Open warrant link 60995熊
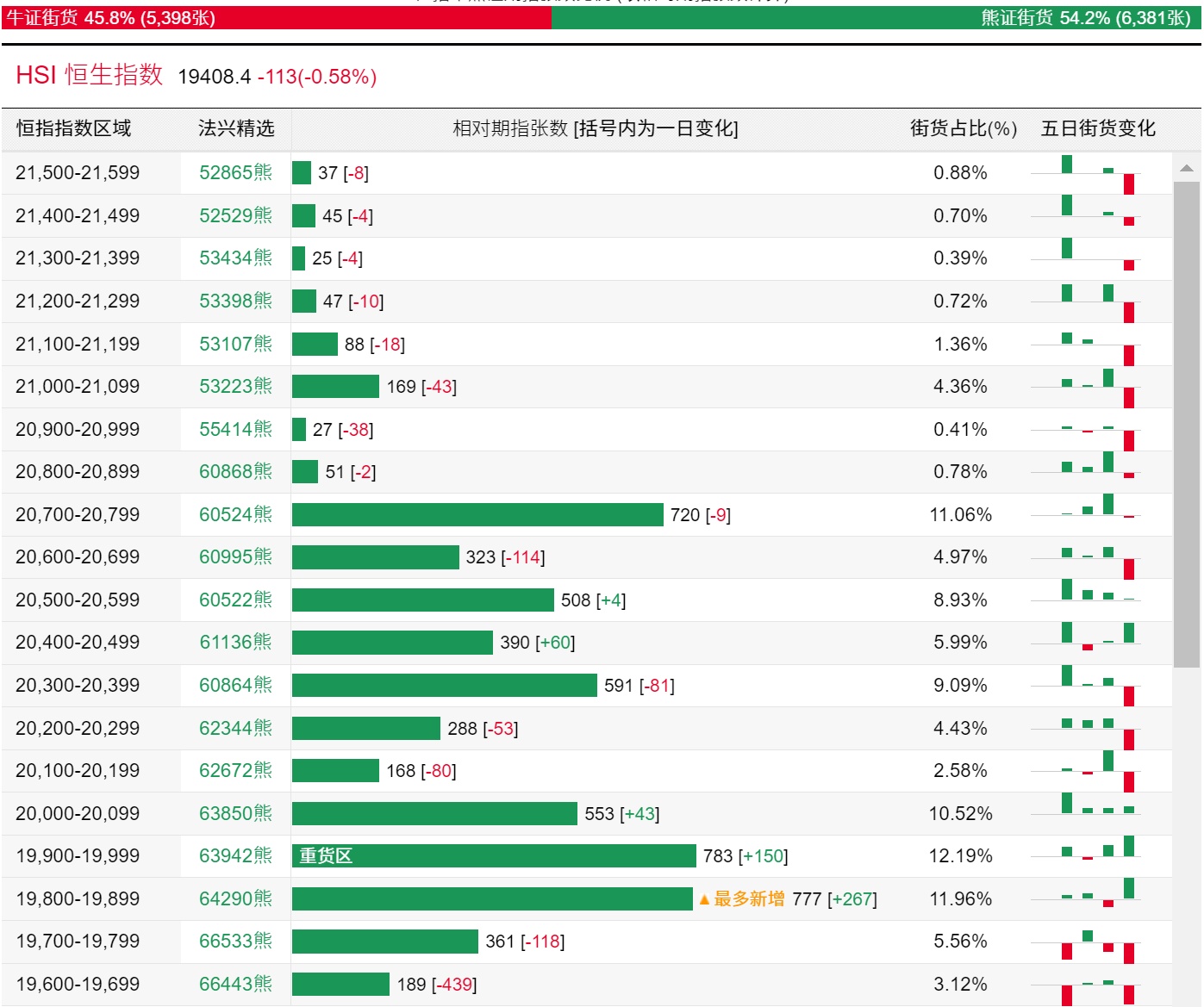Image resolution: width=1204 pixels, height=1007 pixels. pos(235,557)
